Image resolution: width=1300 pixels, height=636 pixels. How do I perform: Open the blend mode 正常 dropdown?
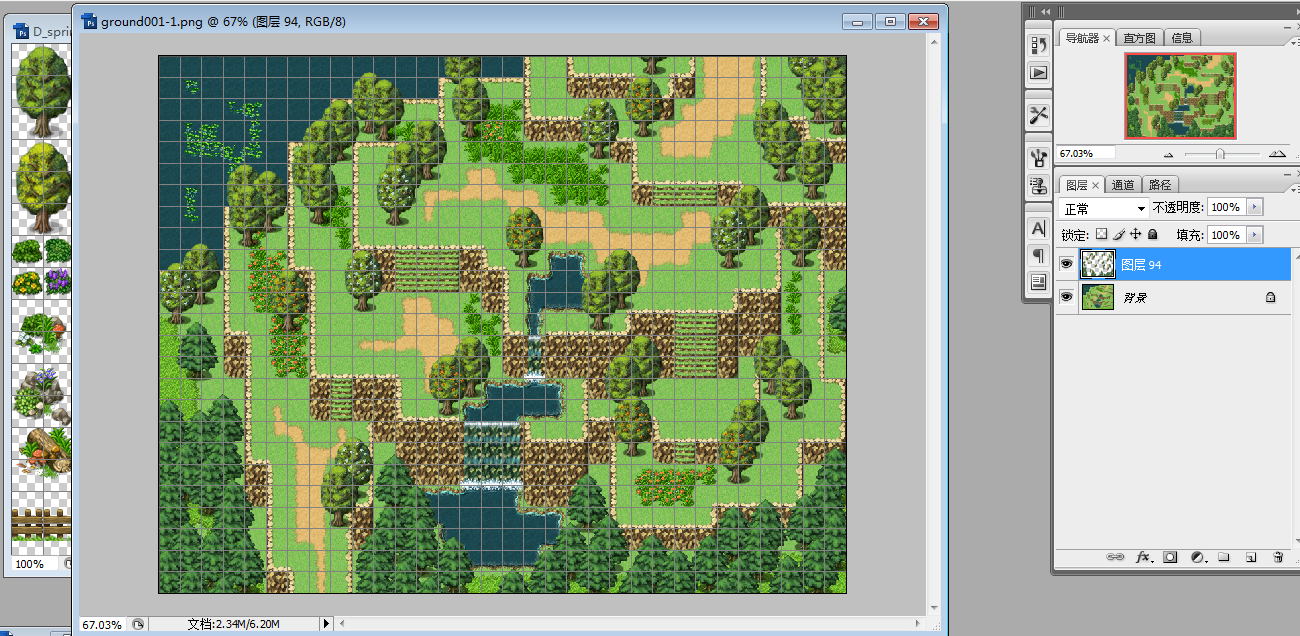coord(1104,208)
